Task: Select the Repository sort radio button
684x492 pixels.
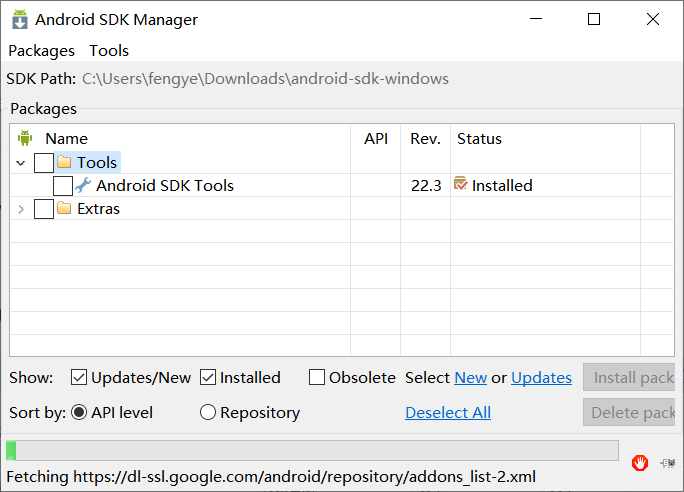Action: (x=208, y=412)
